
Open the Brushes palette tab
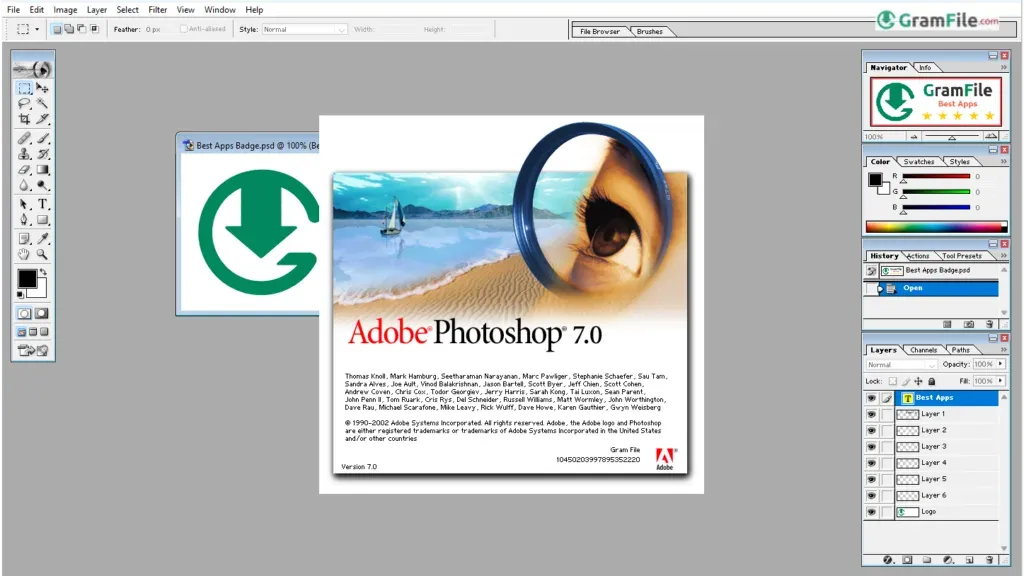point(649,31)
